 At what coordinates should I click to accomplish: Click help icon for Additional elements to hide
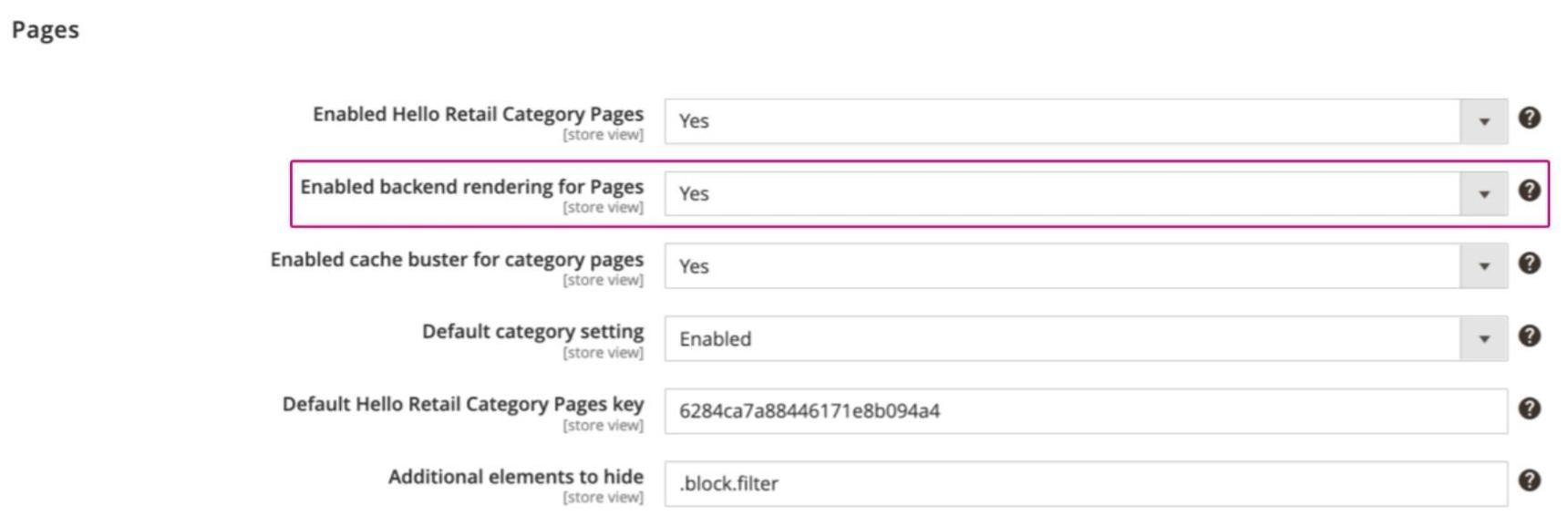click(1529, 480)
